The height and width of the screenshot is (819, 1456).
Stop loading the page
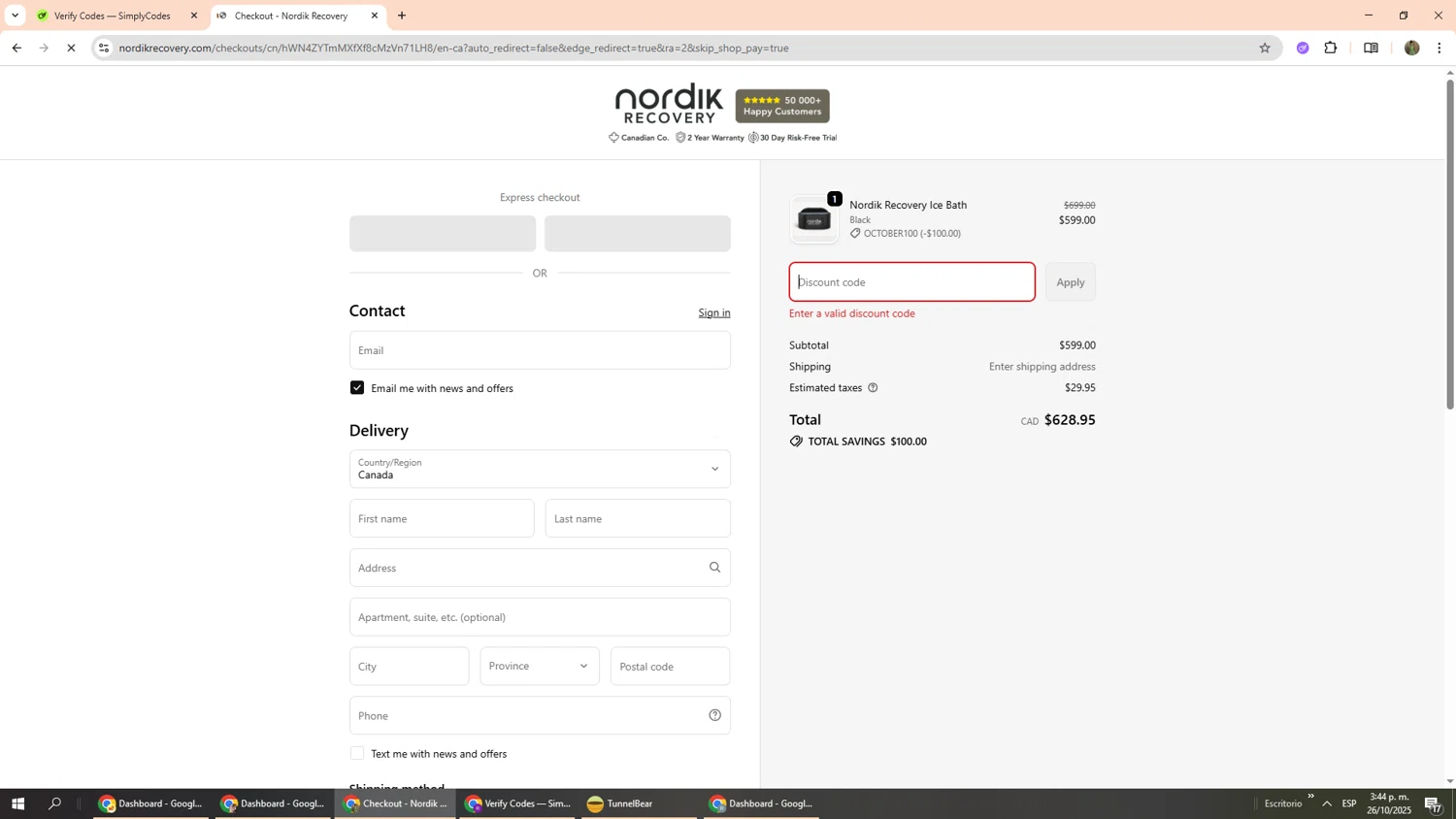[71, 48]
